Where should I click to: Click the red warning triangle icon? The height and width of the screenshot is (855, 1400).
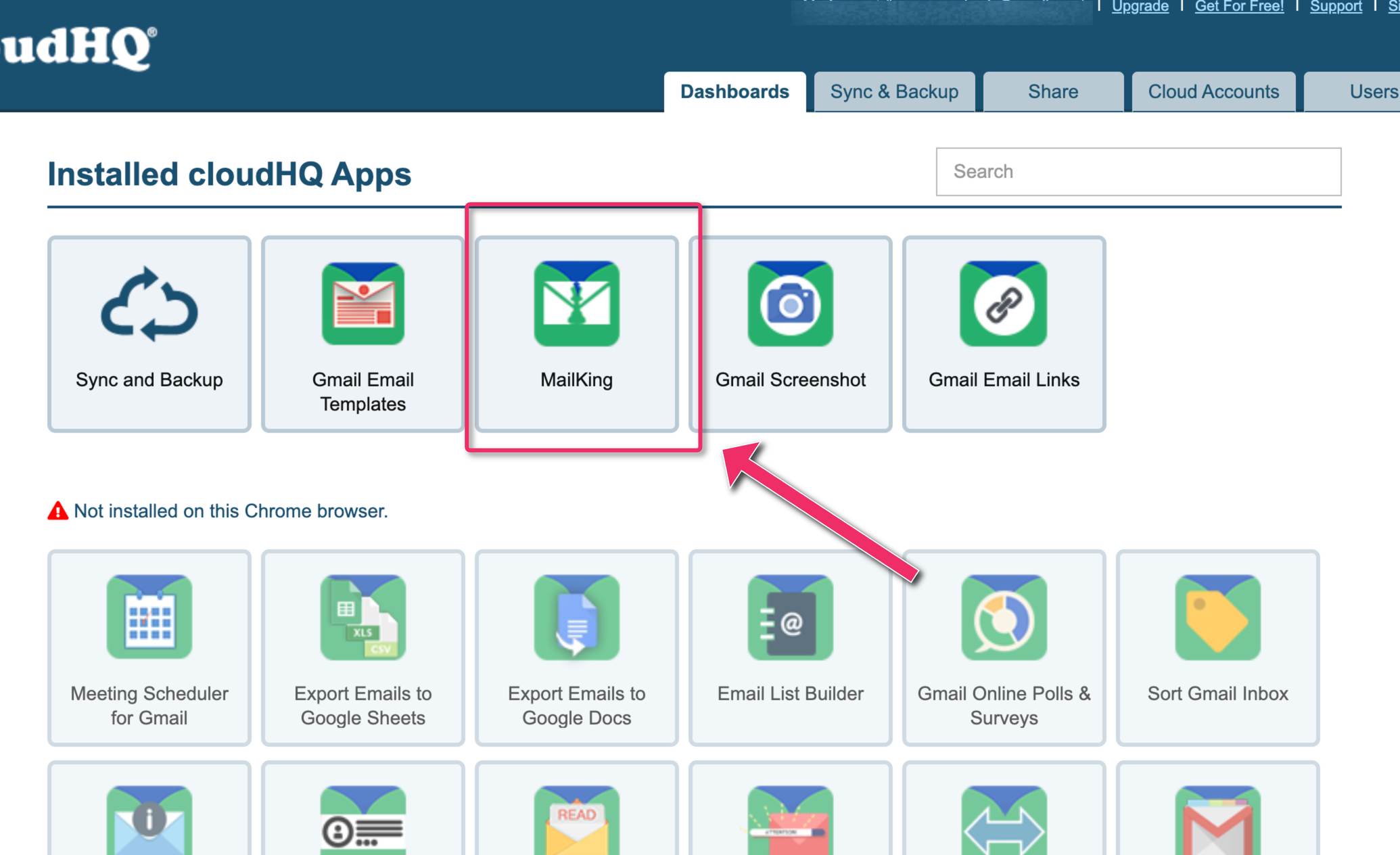pyautogui.click(x=58, y=511)
